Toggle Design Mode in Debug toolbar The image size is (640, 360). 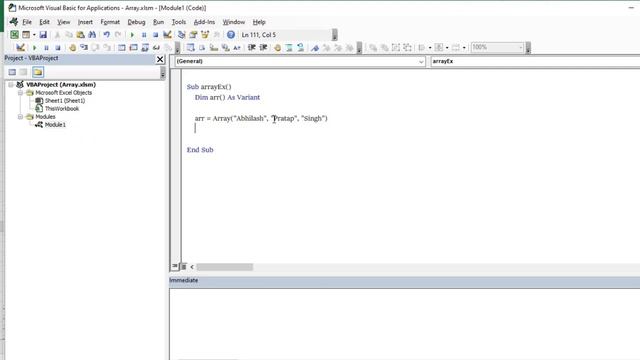tap(20, 48)
